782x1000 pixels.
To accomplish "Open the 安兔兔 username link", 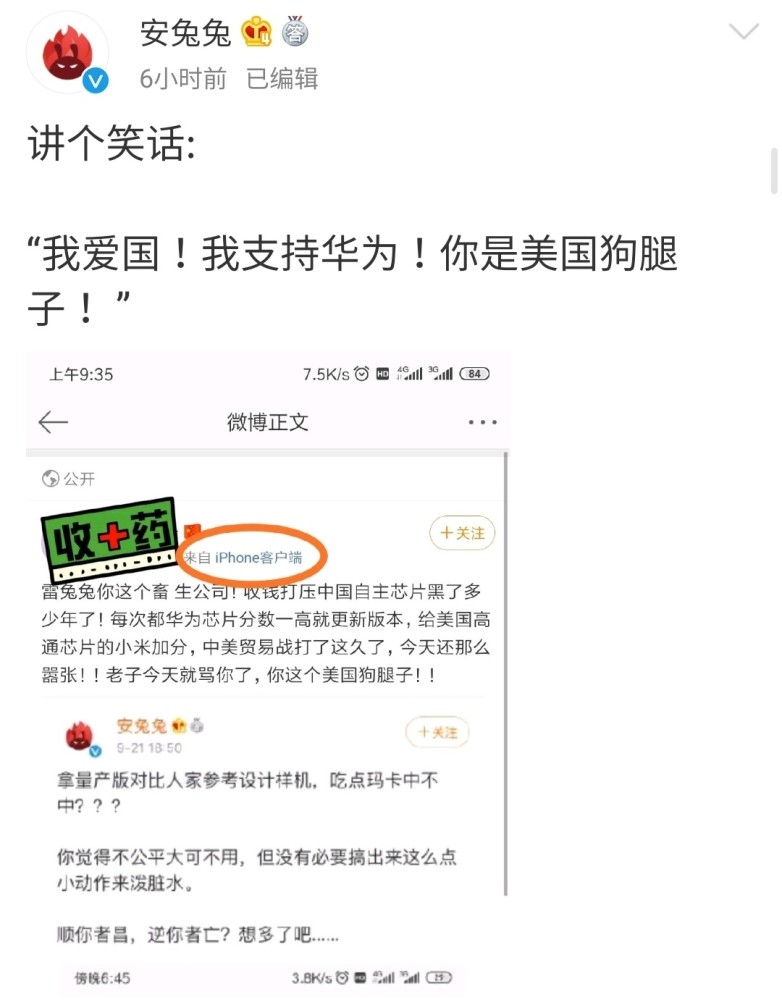I will coord(185,33).
